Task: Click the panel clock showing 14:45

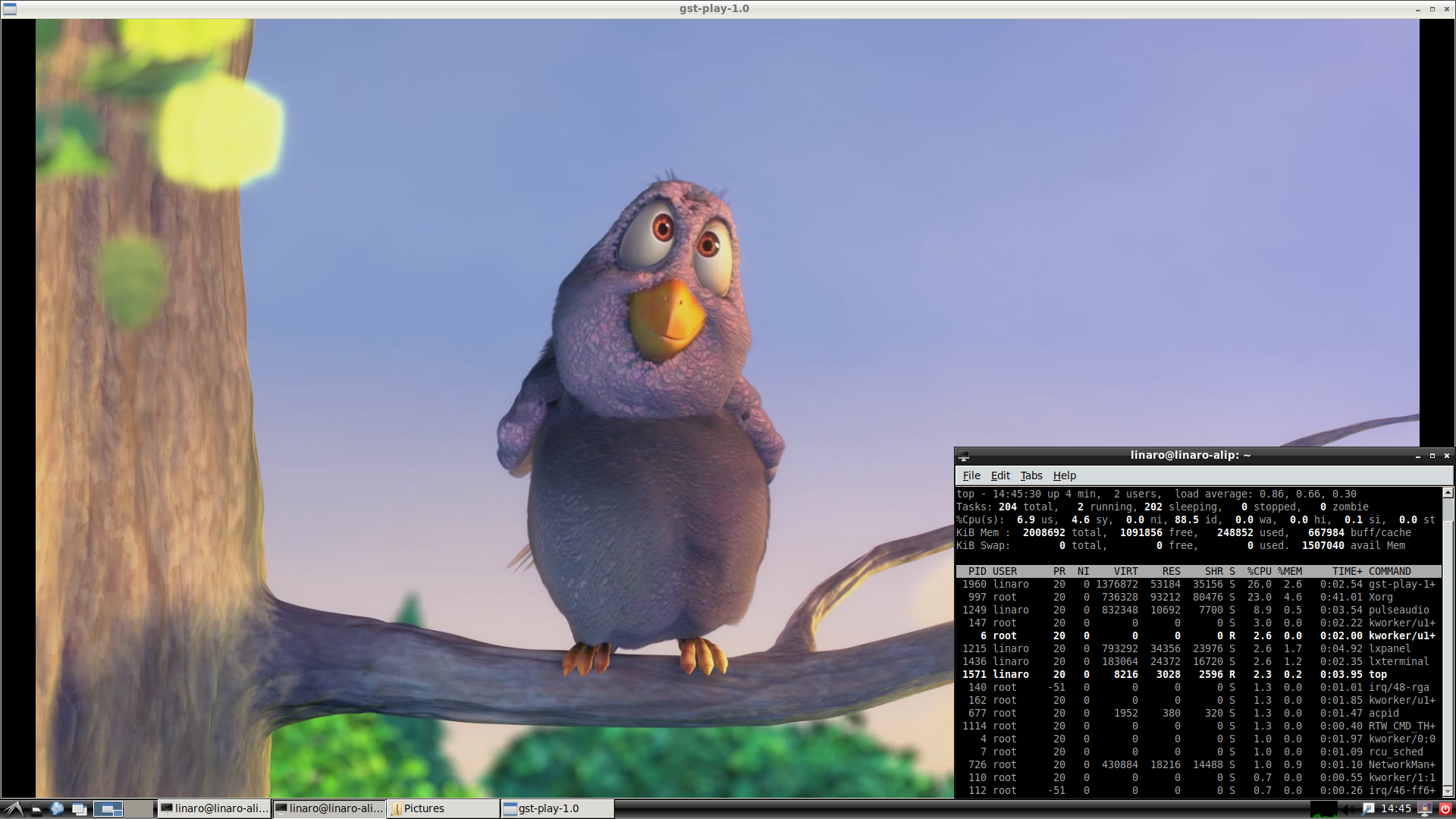Action: pos(1396,809)
